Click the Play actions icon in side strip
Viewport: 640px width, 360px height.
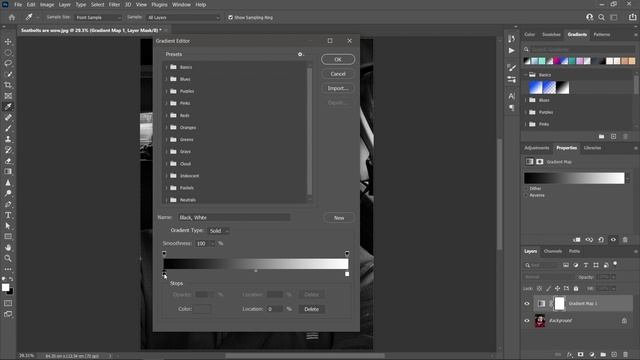[x=511, y=51]
